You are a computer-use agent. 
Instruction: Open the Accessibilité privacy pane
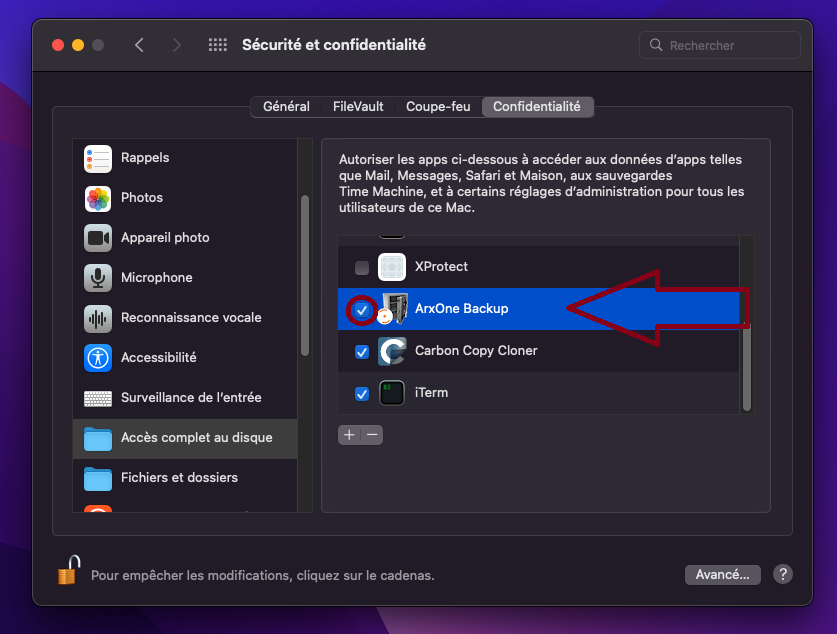pos(98,358)
